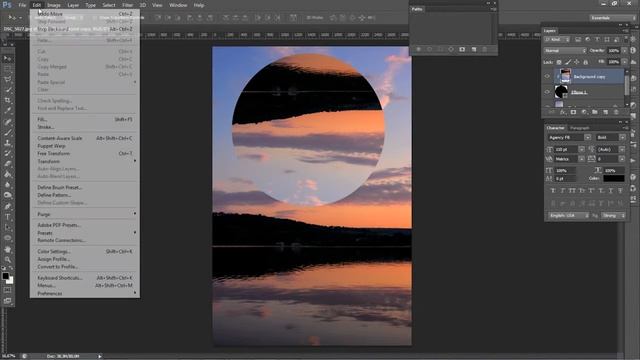
Task: Open Keyboard Shortcuts from Edit menu
Action: 84,278
